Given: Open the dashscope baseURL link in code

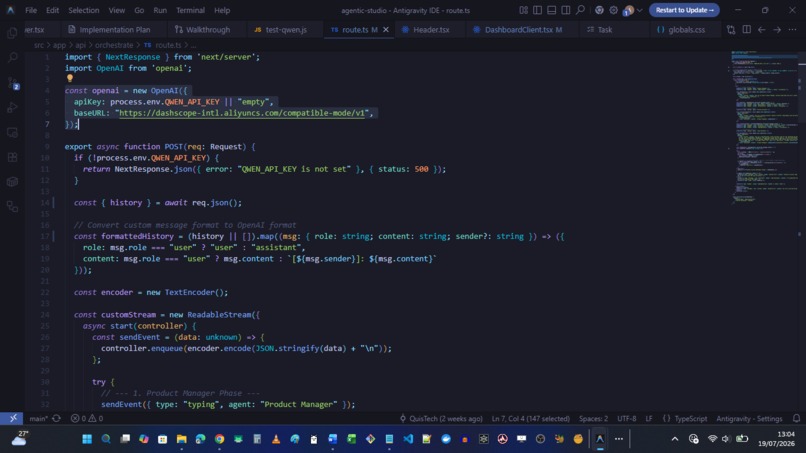Looking at the screenshot, I should click(242, 113).
